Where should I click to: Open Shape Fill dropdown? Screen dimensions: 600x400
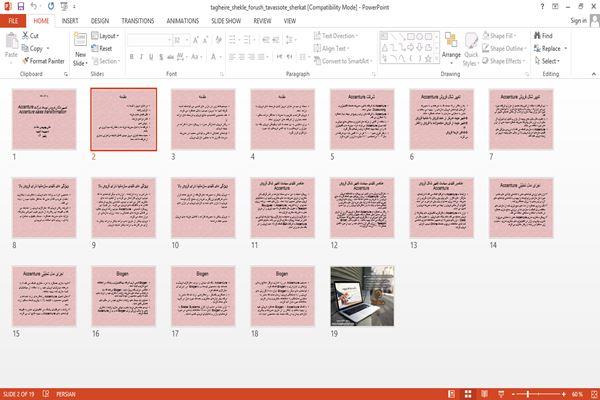pyautogui.click(x=499, y=36)
